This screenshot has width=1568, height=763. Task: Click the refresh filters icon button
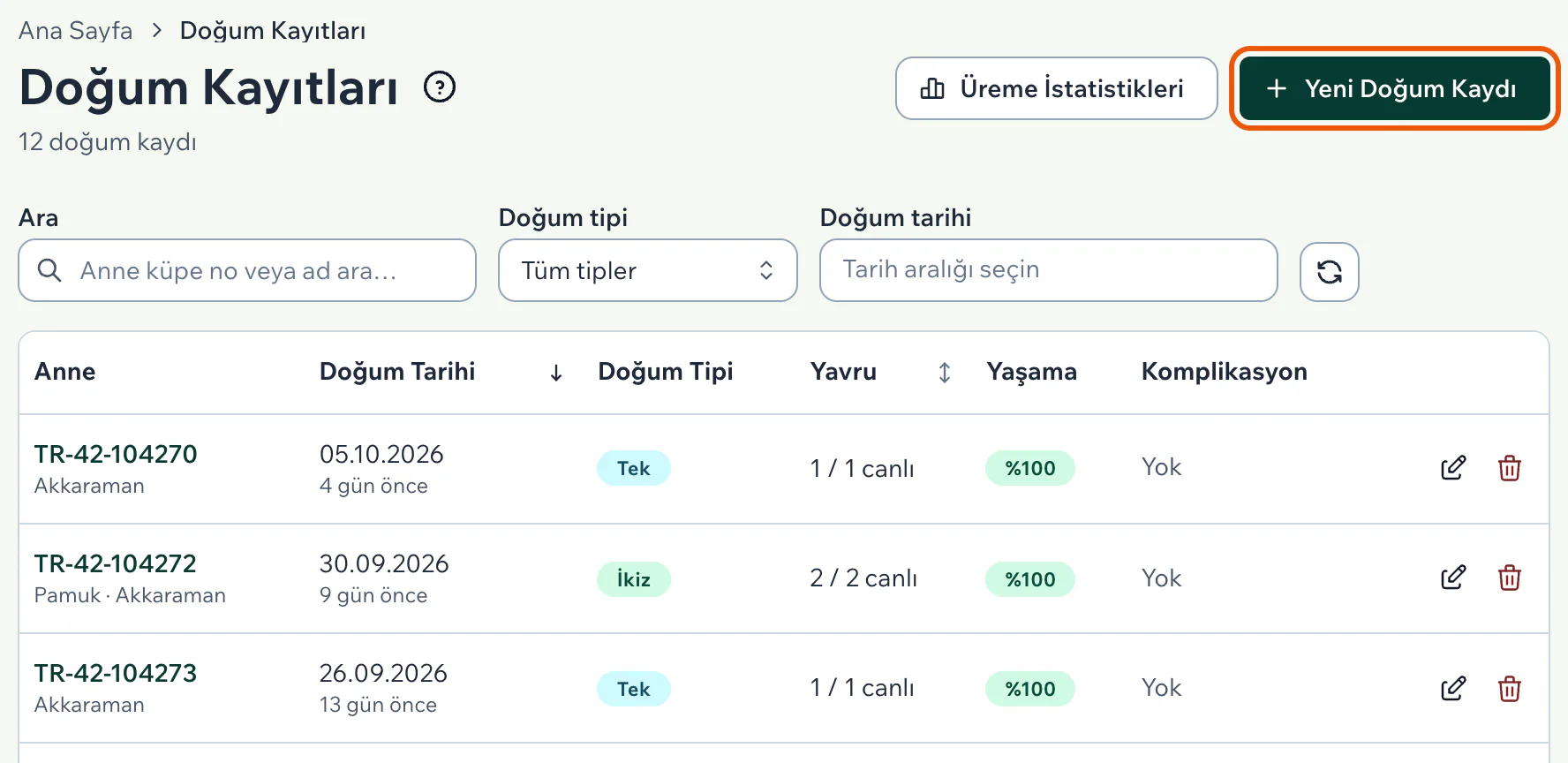(x=1329, y=271)
